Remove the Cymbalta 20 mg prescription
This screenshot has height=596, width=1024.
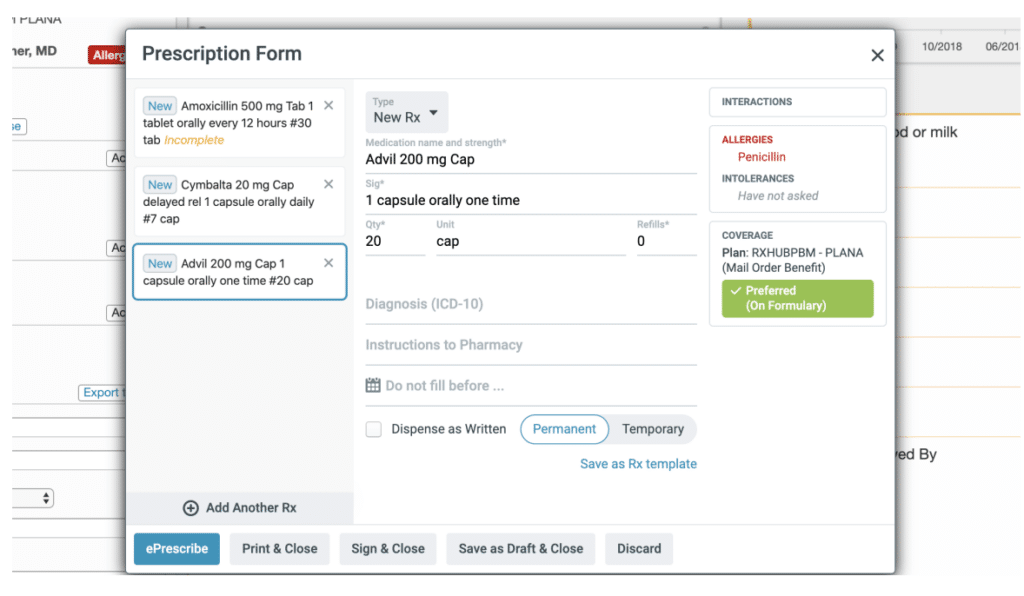328,184
